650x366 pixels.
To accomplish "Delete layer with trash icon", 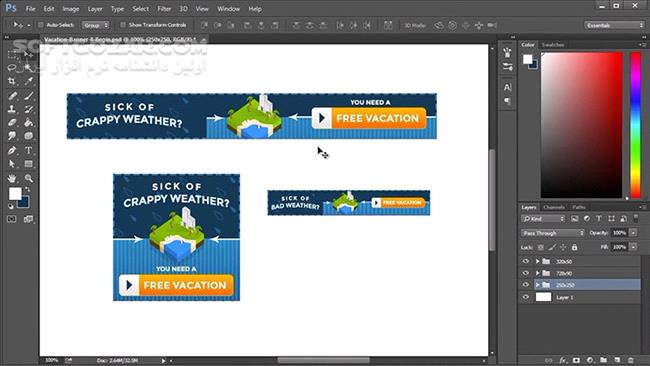I will pos(631,360).
